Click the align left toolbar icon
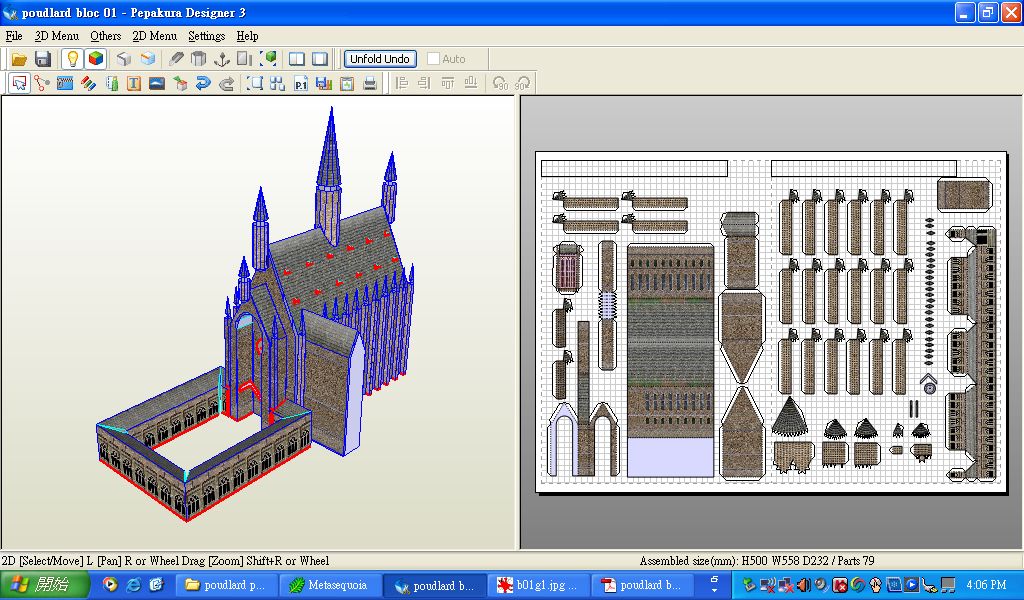 tap(402, 84)
